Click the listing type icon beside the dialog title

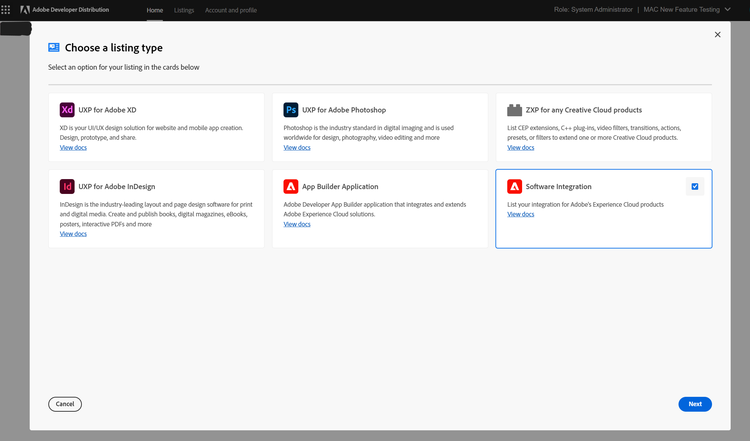coord(54,47)
